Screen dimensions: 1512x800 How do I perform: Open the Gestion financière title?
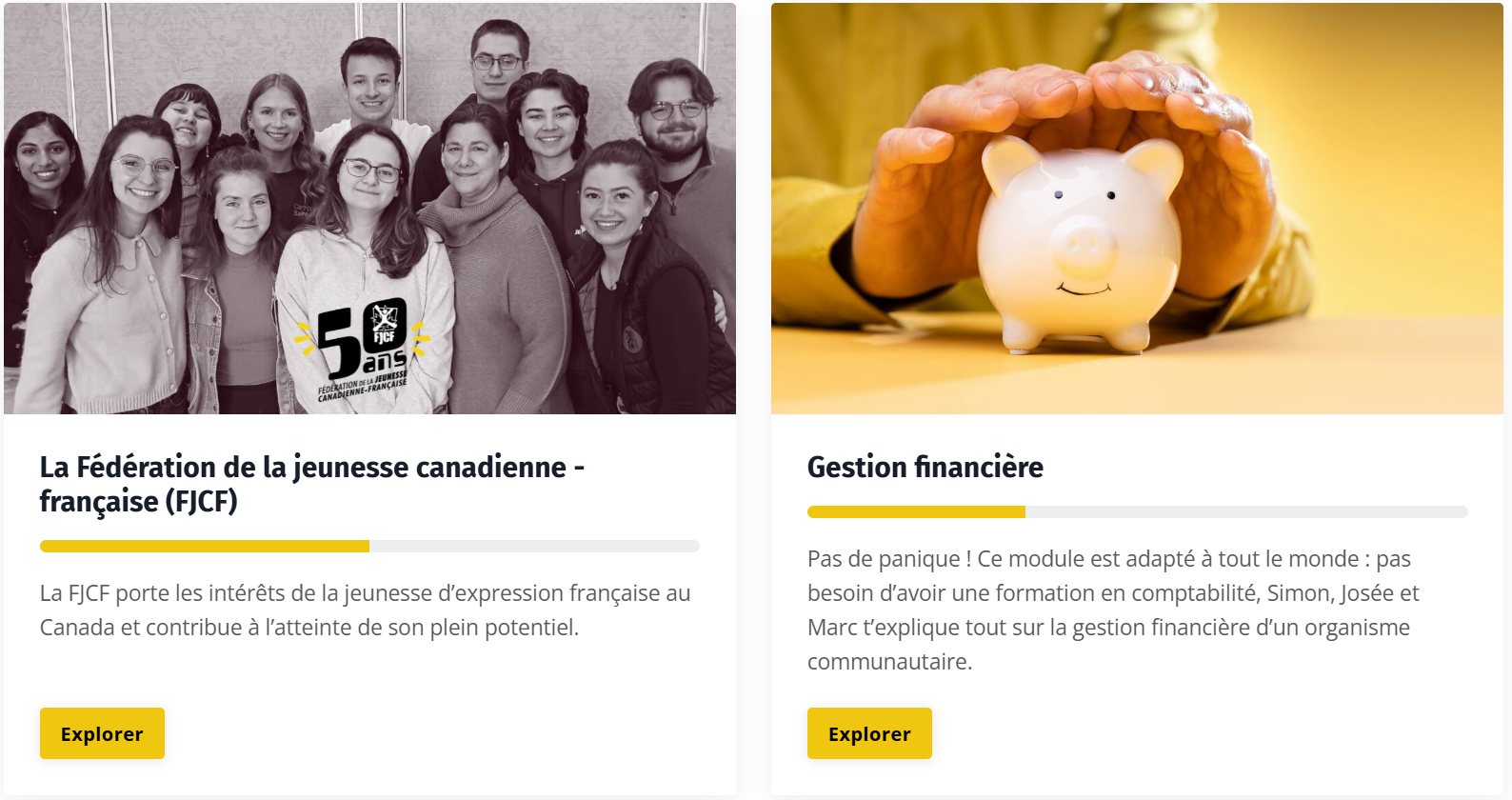click(925, 467)
